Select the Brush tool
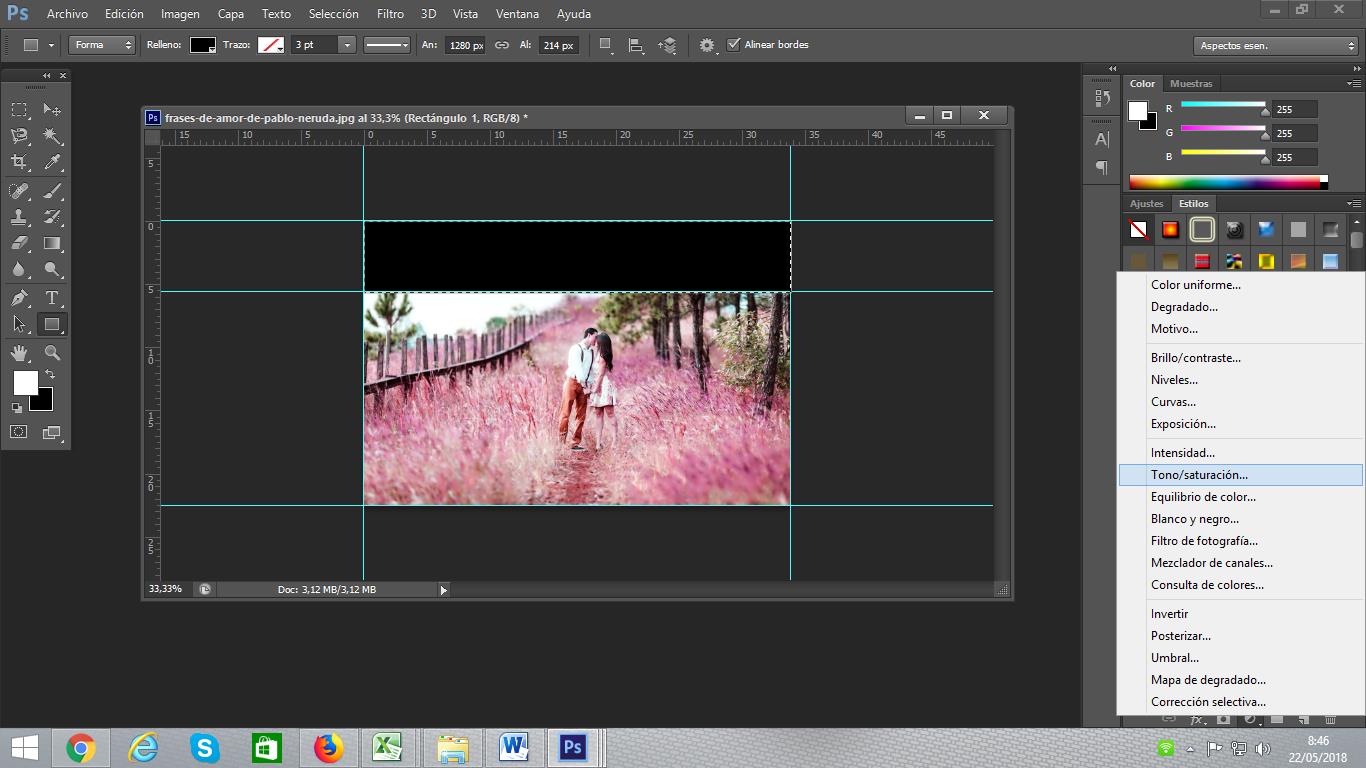The height and width of the screenshot is (768, 1366). pos(52,191)
